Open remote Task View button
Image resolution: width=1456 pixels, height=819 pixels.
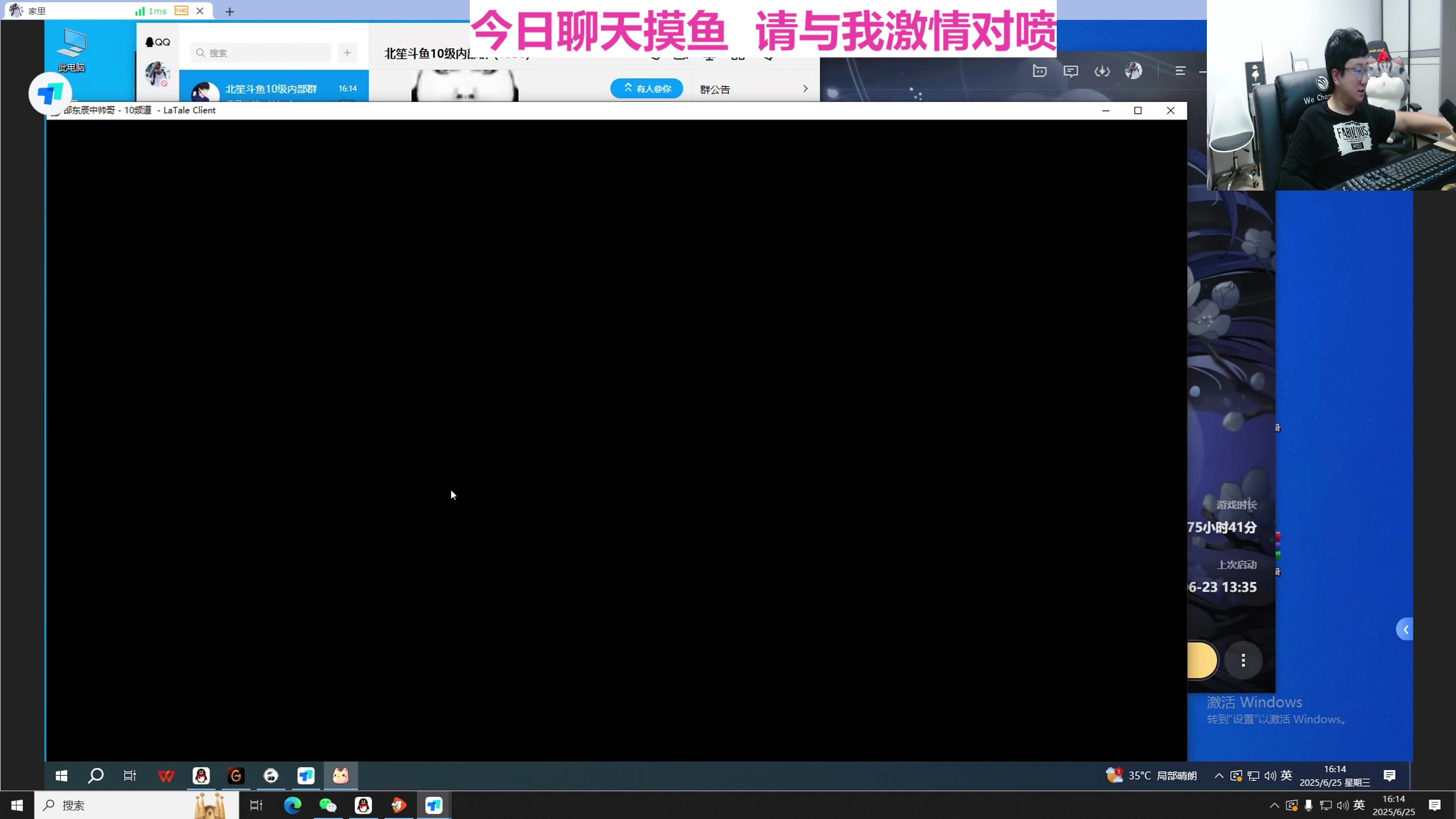(x=130, y=776)
